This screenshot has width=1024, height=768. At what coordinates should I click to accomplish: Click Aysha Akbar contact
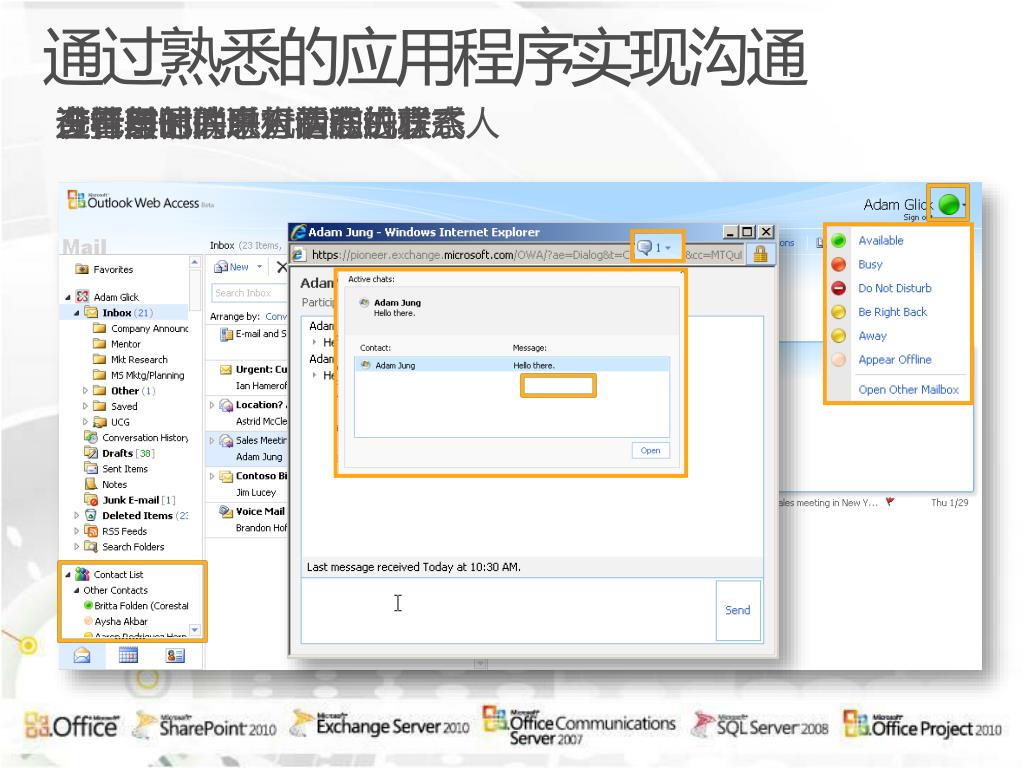point(121,622)
